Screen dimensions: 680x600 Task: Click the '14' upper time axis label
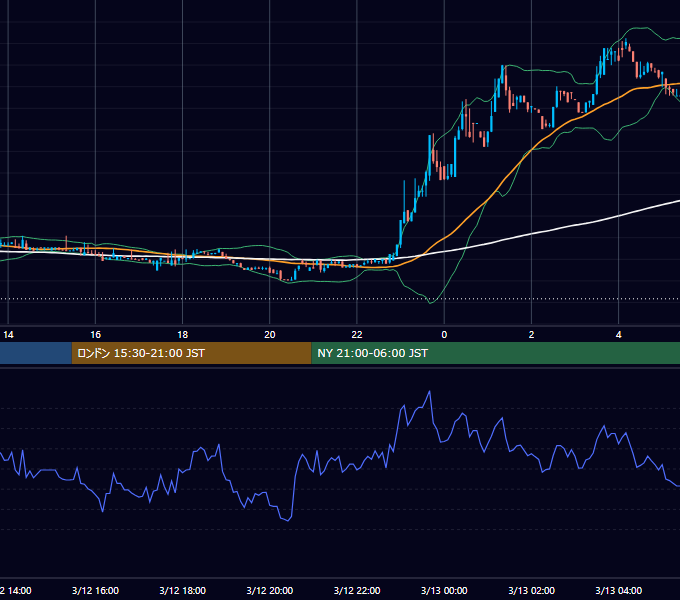tap(8, 335)
